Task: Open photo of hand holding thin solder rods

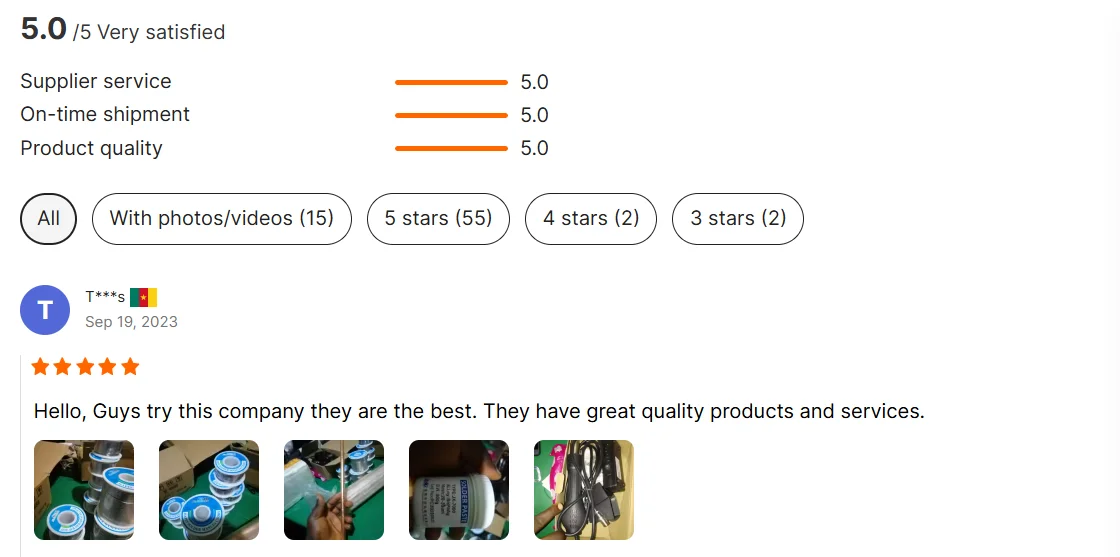Action: 334,490
